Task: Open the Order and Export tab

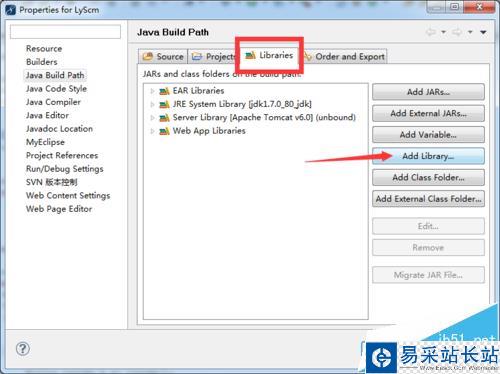Action: 345,56
